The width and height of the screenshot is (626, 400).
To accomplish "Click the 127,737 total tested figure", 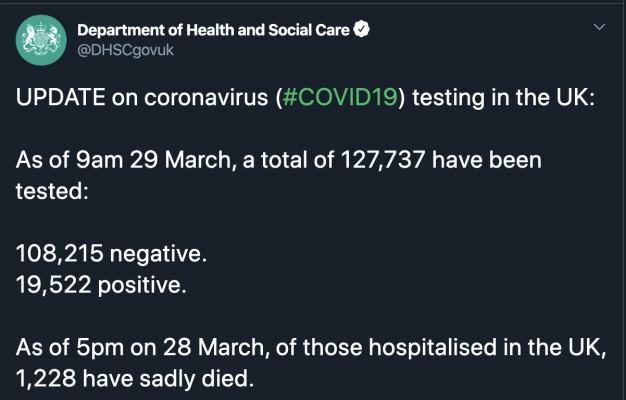I will coord(382,160).
